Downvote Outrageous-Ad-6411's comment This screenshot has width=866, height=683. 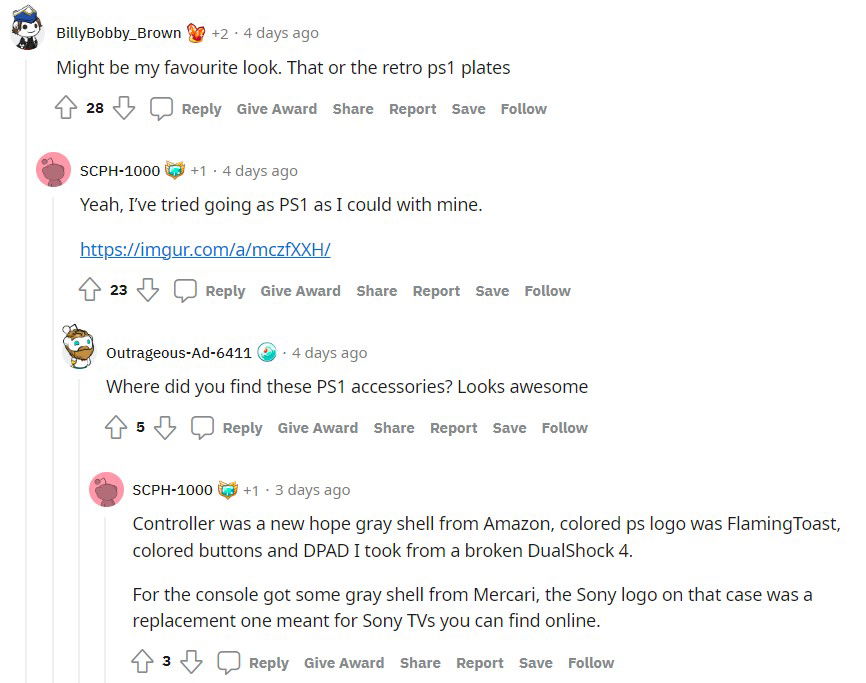pos(165,427)
